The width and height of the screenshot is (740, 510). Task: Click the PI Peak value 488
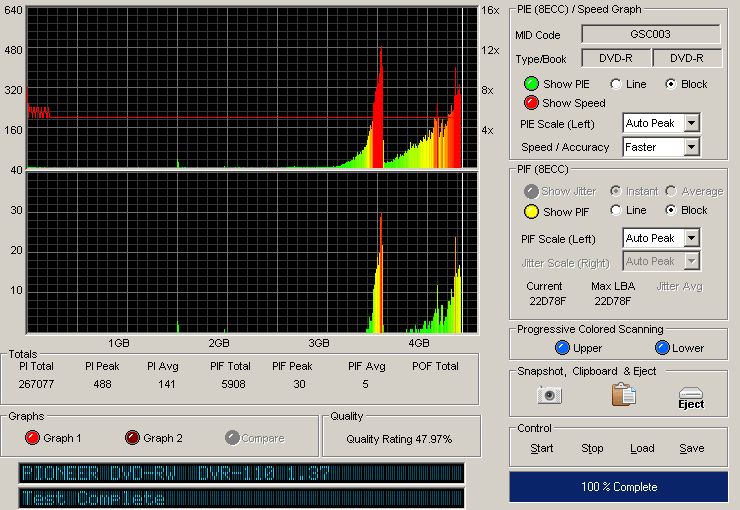point(102,384)
